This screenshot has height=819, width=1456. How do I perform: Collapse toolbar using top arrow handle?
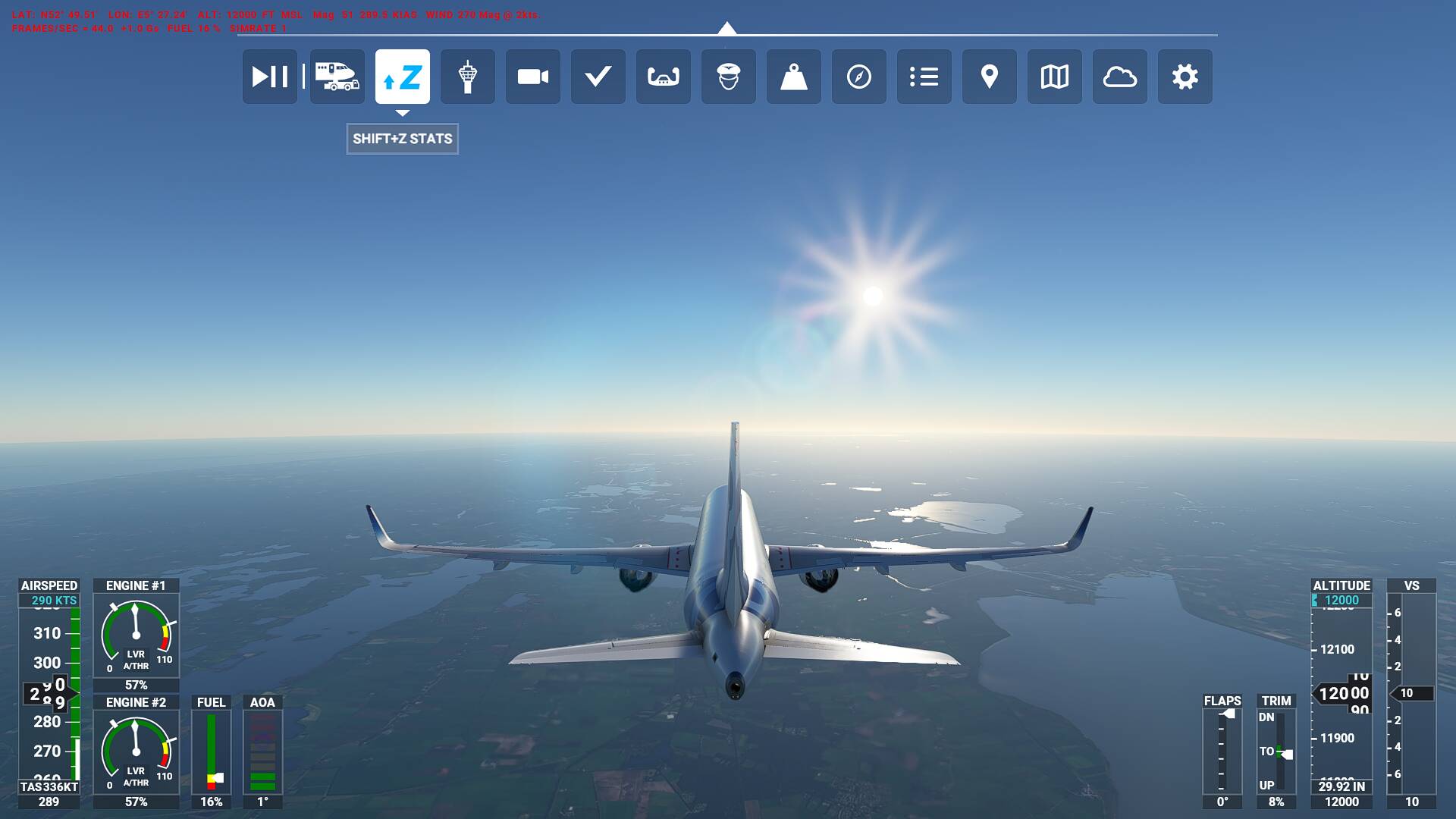tap(726, 29)
